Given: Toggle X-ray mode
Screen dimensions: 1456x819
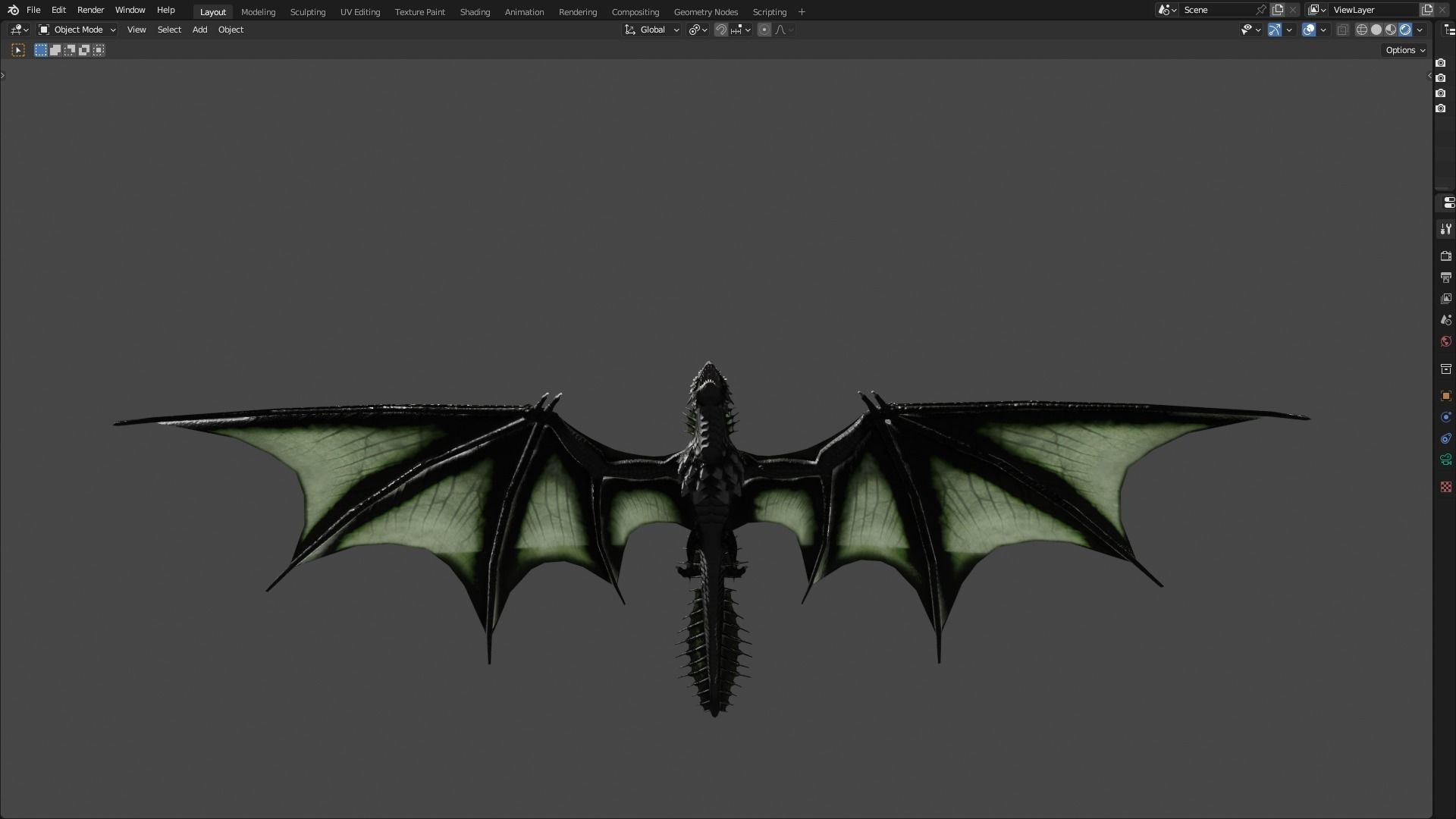Looking at the screenshot, I should (1342, 30).
